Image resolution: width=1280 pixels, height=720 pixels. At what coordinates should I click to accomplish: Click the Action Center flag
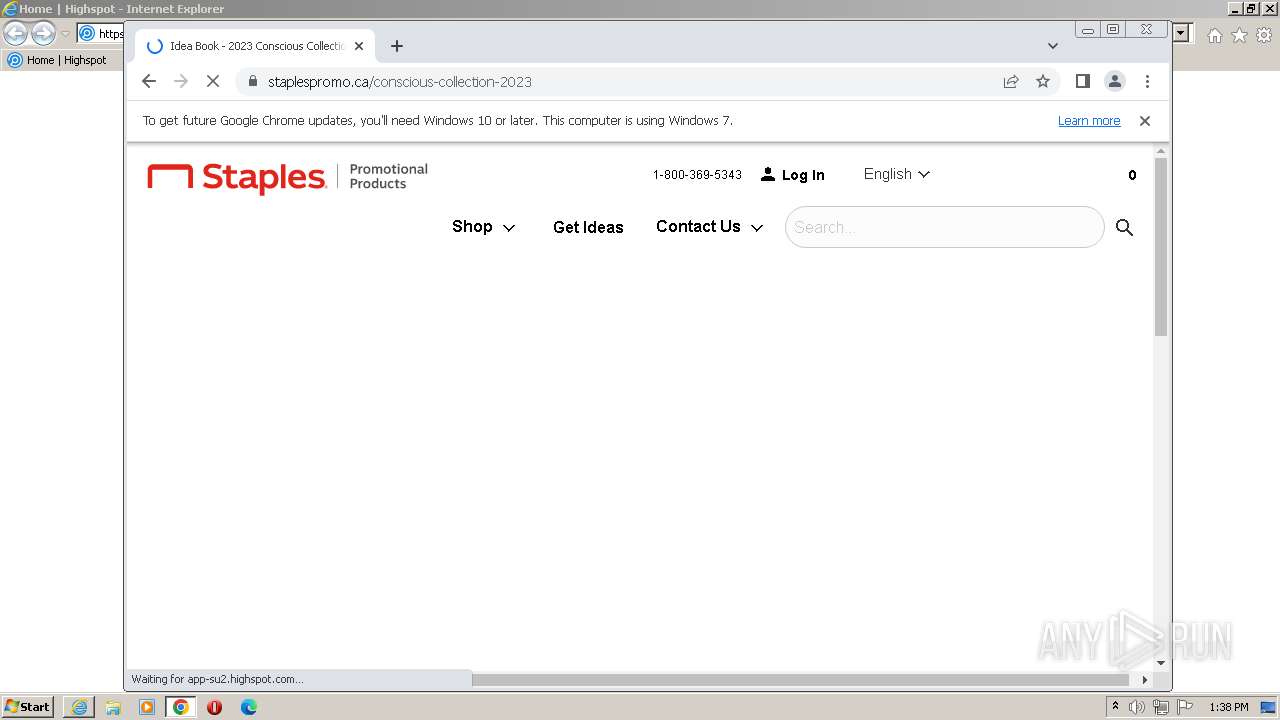coord(1185,707)
